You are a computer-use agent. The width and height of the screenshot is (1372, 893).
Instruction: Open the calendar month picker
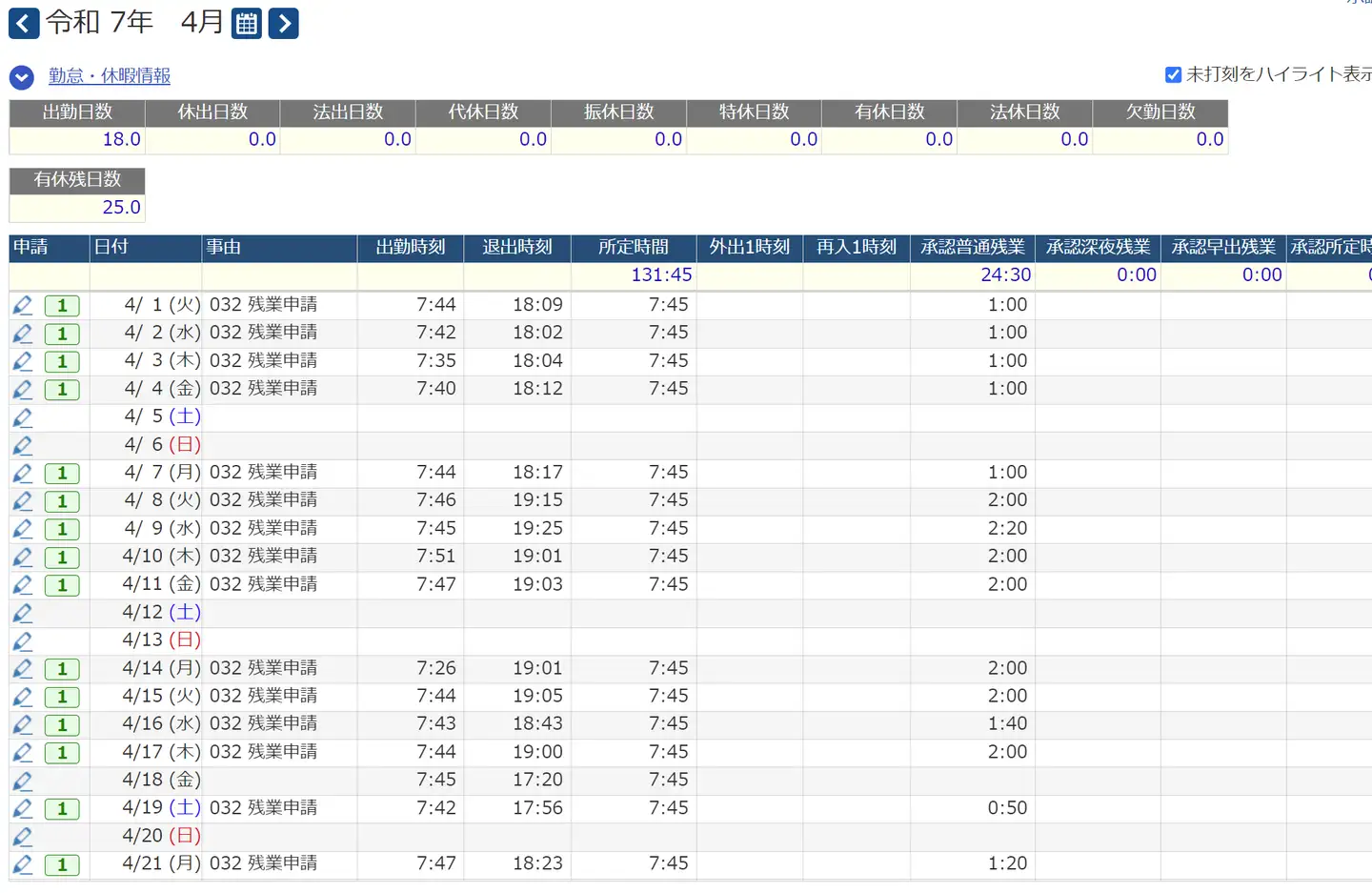(247, 24)
